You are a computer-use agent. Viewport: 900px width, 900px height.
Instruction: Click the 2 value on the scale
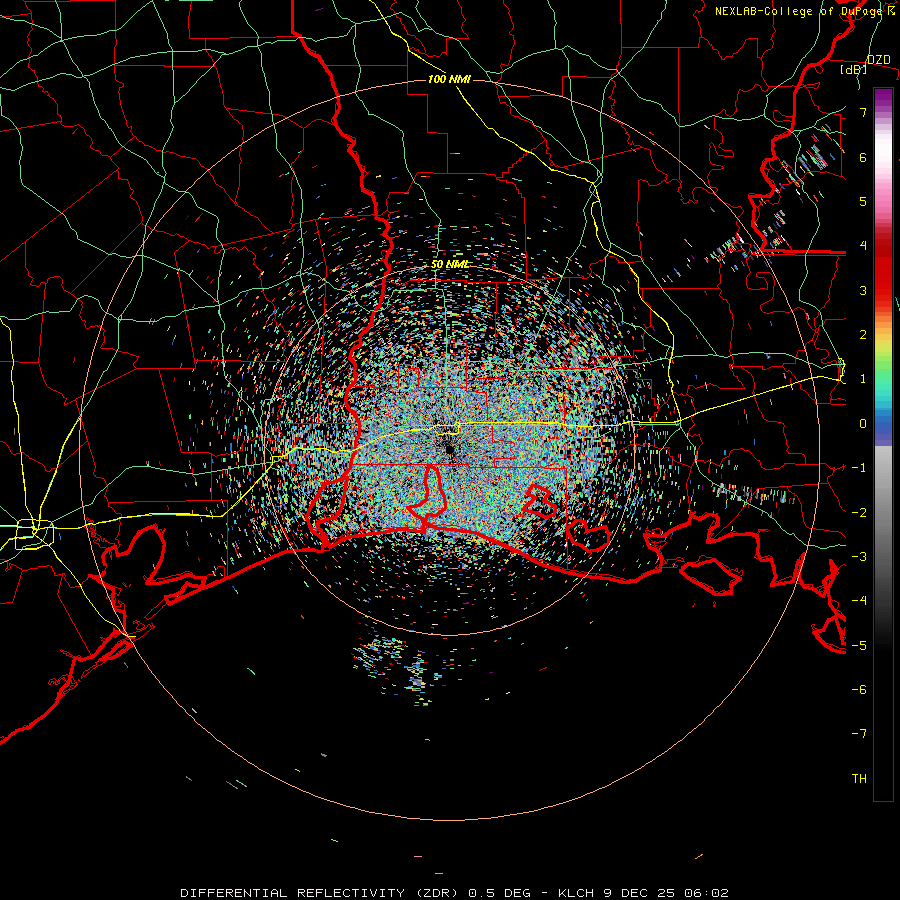[863, 335]
